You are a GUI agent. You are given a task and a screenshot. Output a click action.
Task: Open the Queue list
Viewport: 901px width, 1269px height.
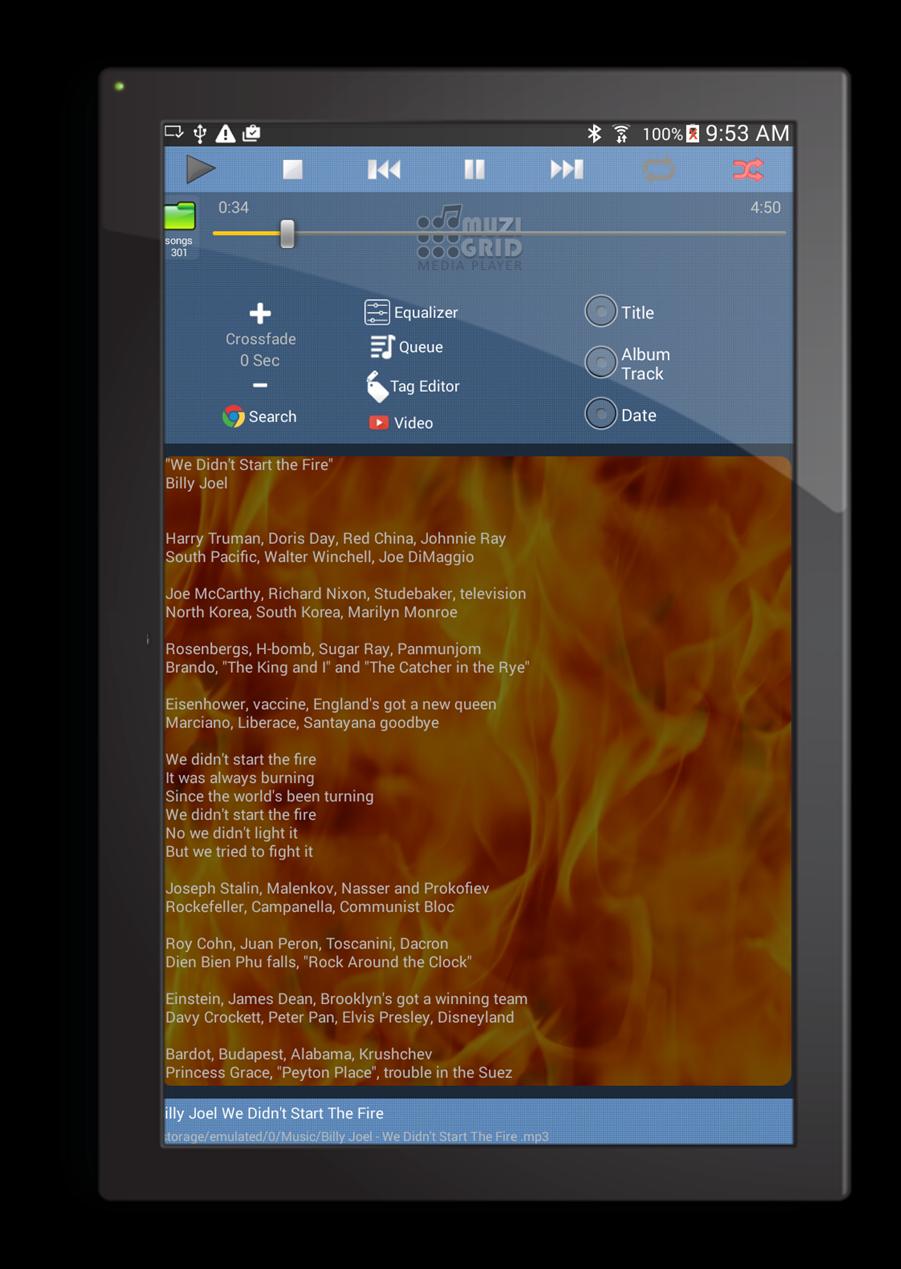[406, 347]
